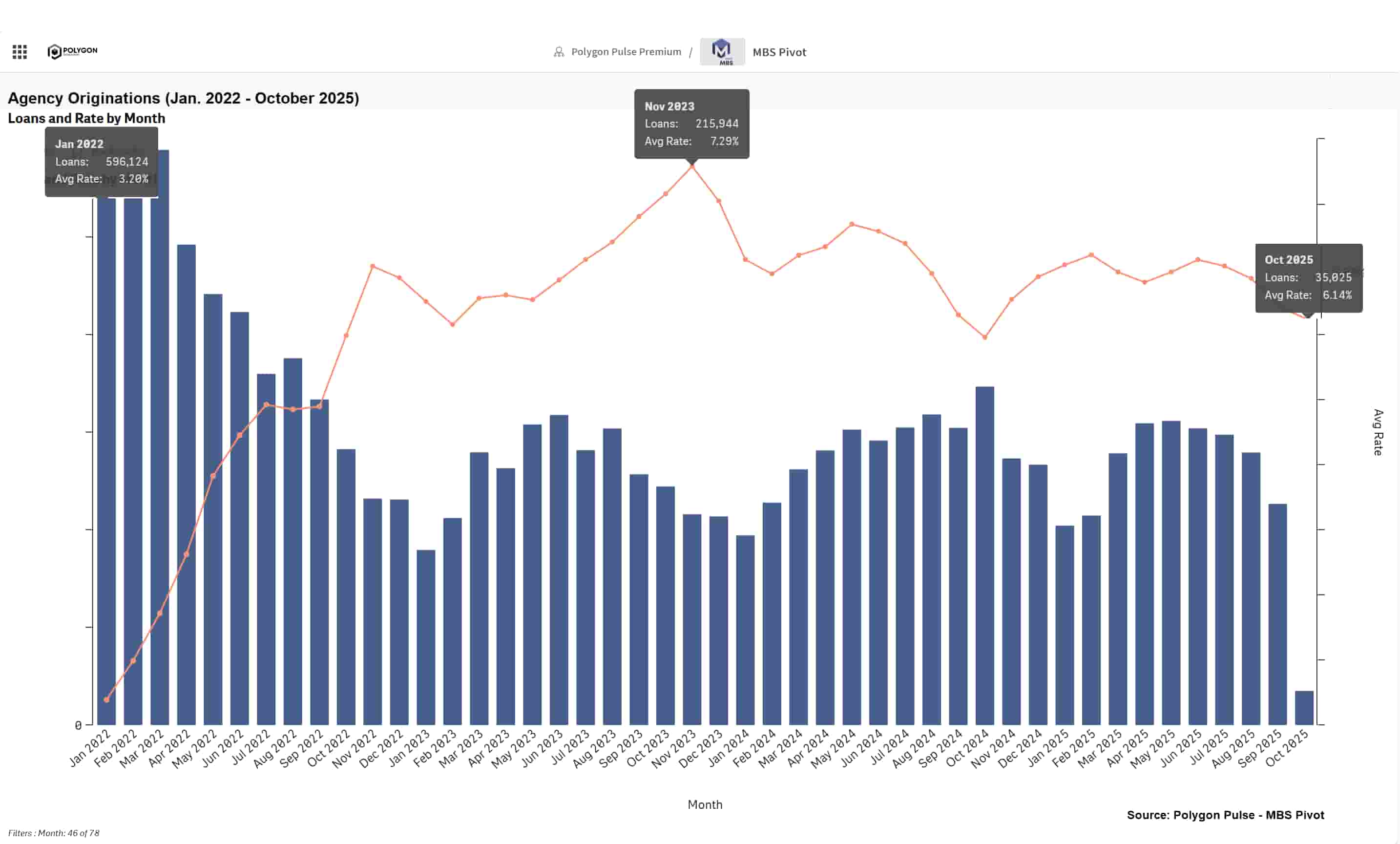Click the Polygon Research logo

click(x=72, y=51)
